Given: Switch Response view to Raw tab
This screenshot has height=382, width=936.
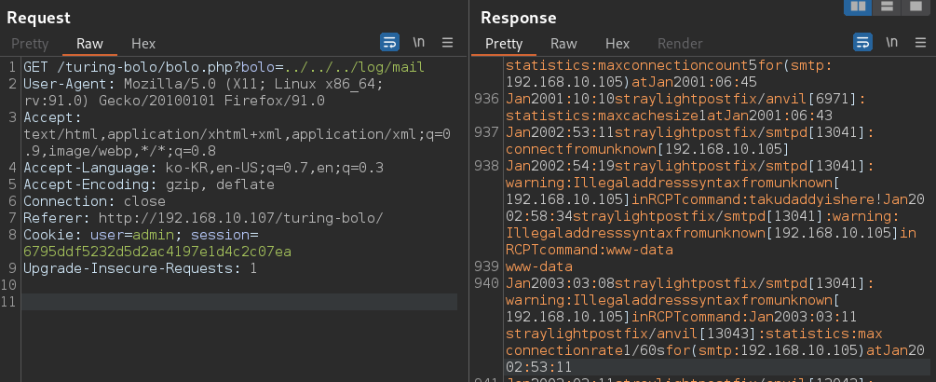Looking at the screenshot, I should tap(564, 44).
